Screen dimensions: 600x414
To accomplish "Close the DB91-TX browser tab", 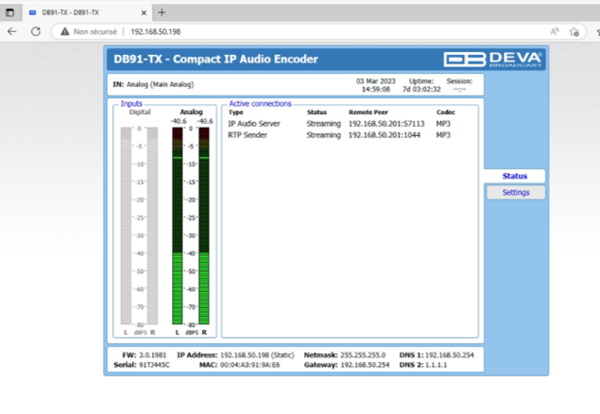I will (143, 13).
